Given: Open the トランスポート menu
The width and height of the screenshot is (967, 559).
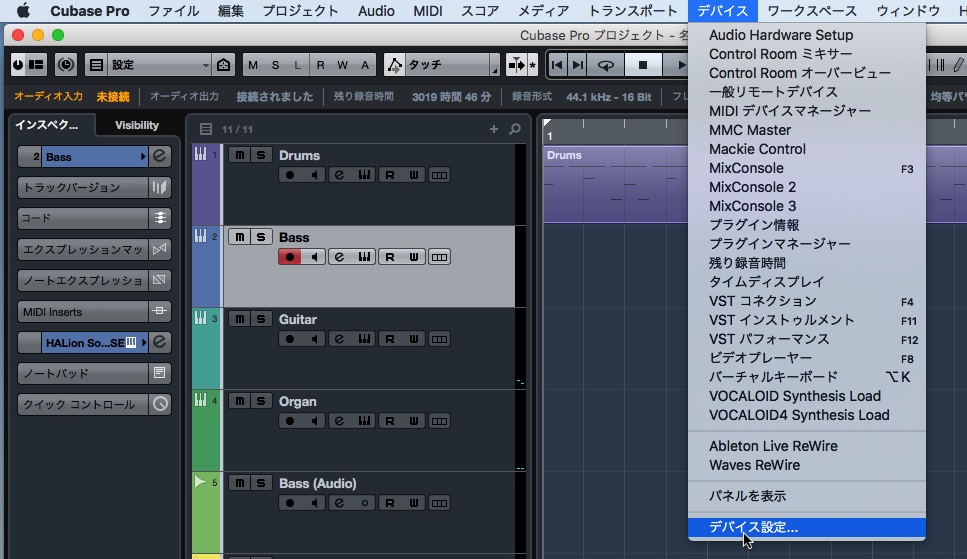Looking at the screenshot, I should (x=633, y=10).
